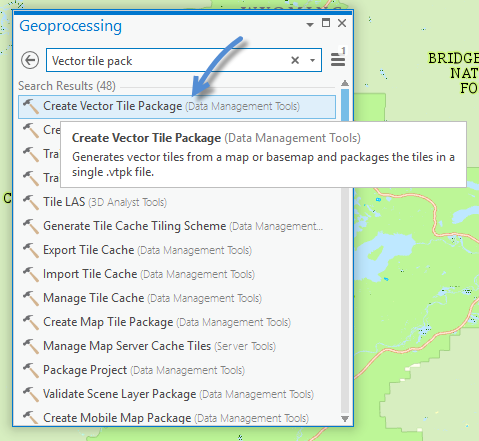Go back using the circled arrow button

[x=30, y=60]
